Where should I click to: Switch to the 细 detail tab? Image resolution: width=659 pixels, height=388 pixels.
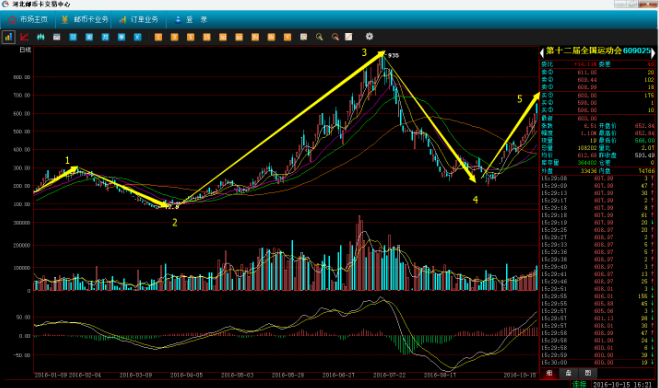[x=549, y=373]
